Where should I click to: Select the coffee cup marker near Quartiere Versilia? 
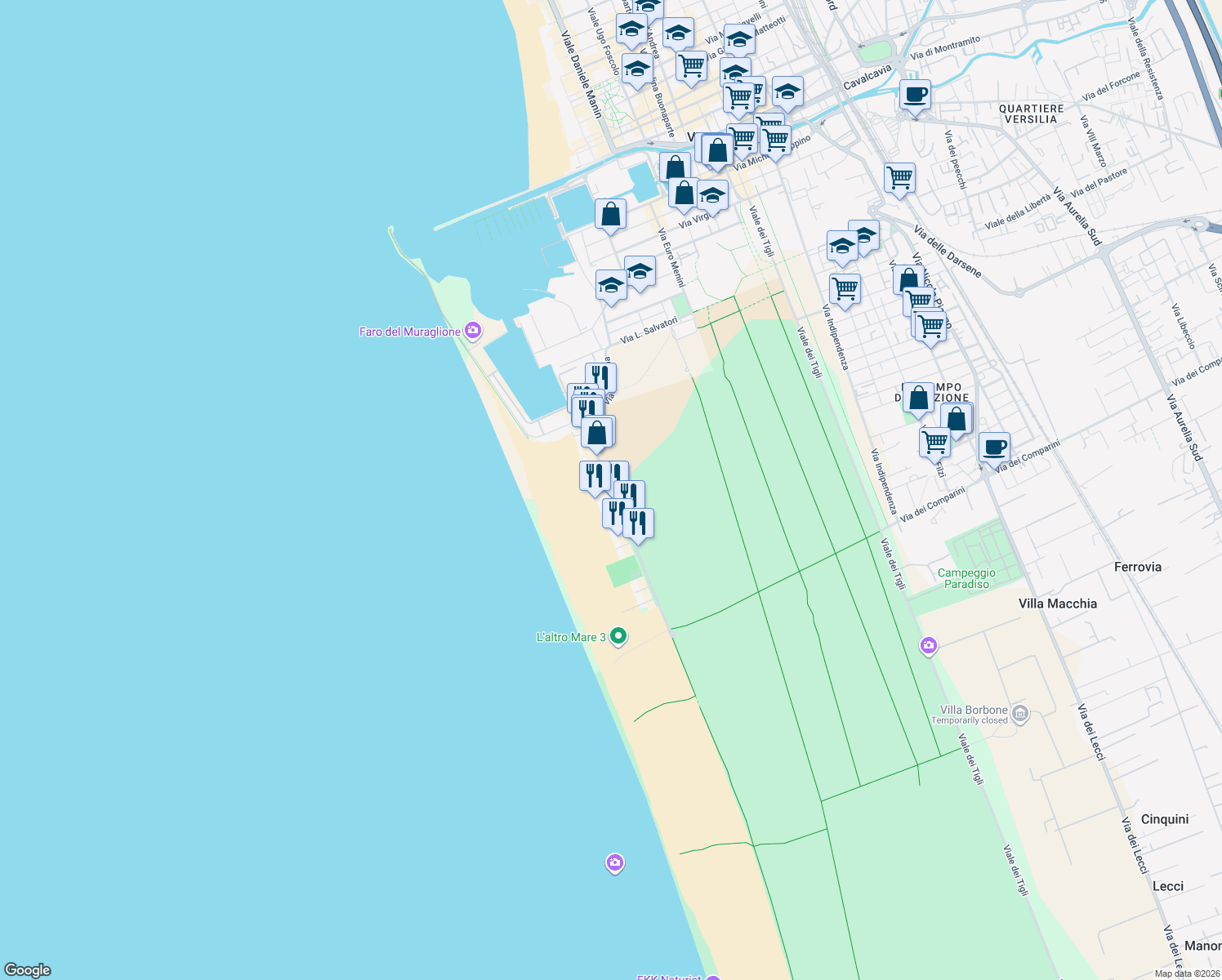click(914, 96)
